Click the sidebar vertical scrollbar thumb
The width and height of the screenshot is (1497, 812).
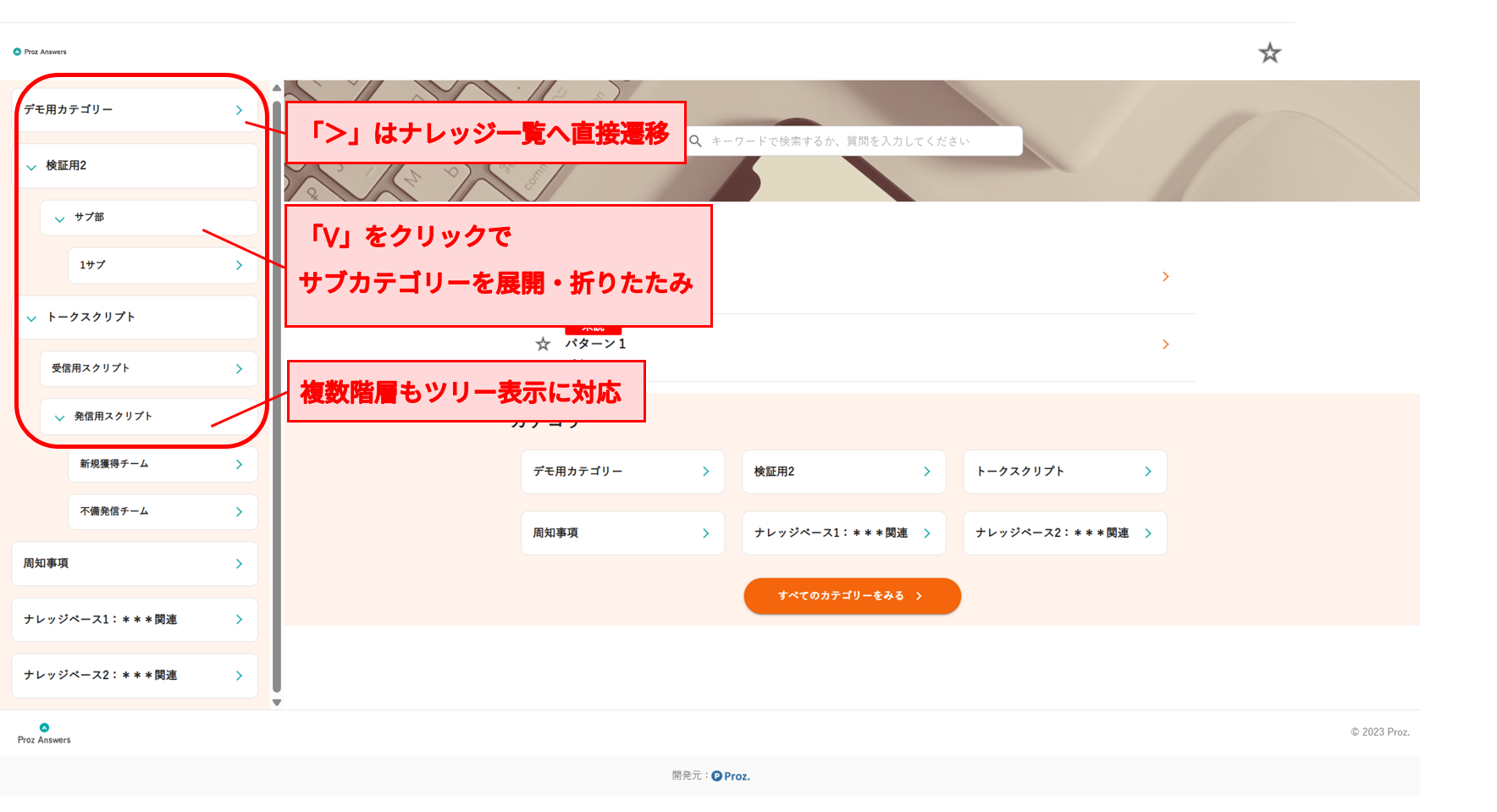(277, 396)
